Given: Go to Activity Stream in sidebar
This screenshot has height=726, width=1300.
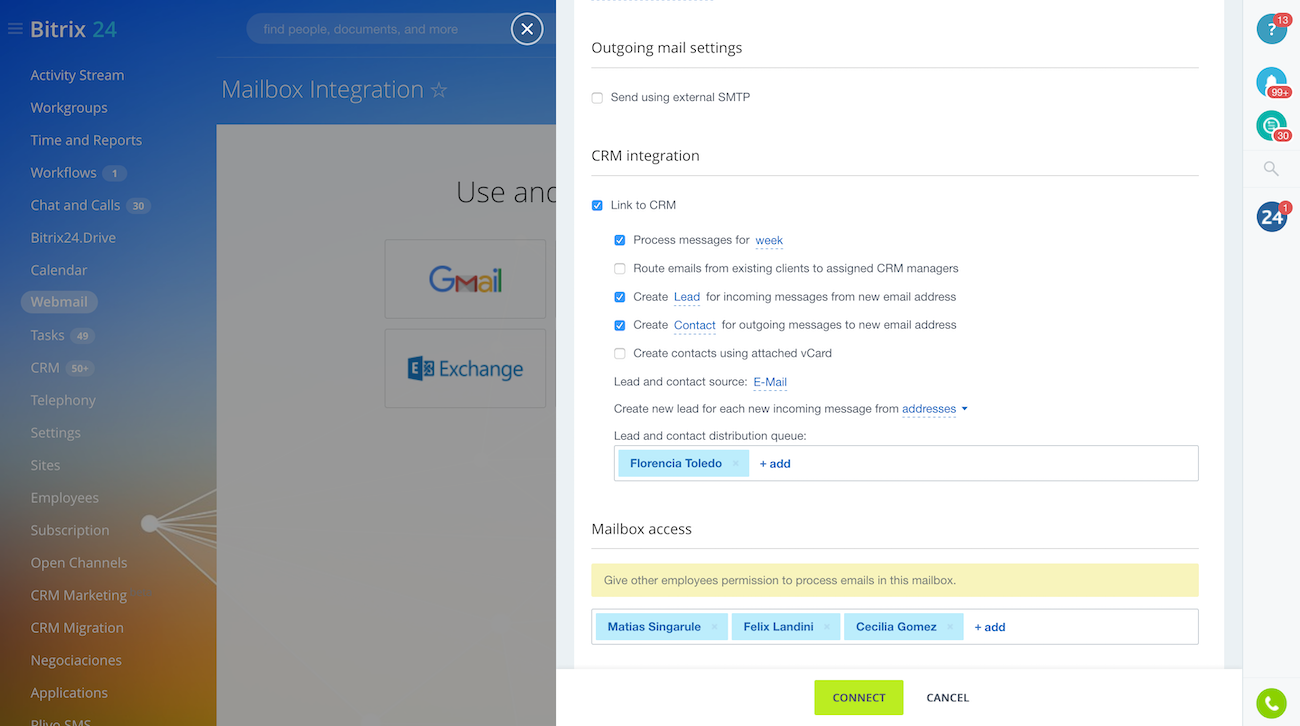Looking at the screenshot, I should (77, 75).
